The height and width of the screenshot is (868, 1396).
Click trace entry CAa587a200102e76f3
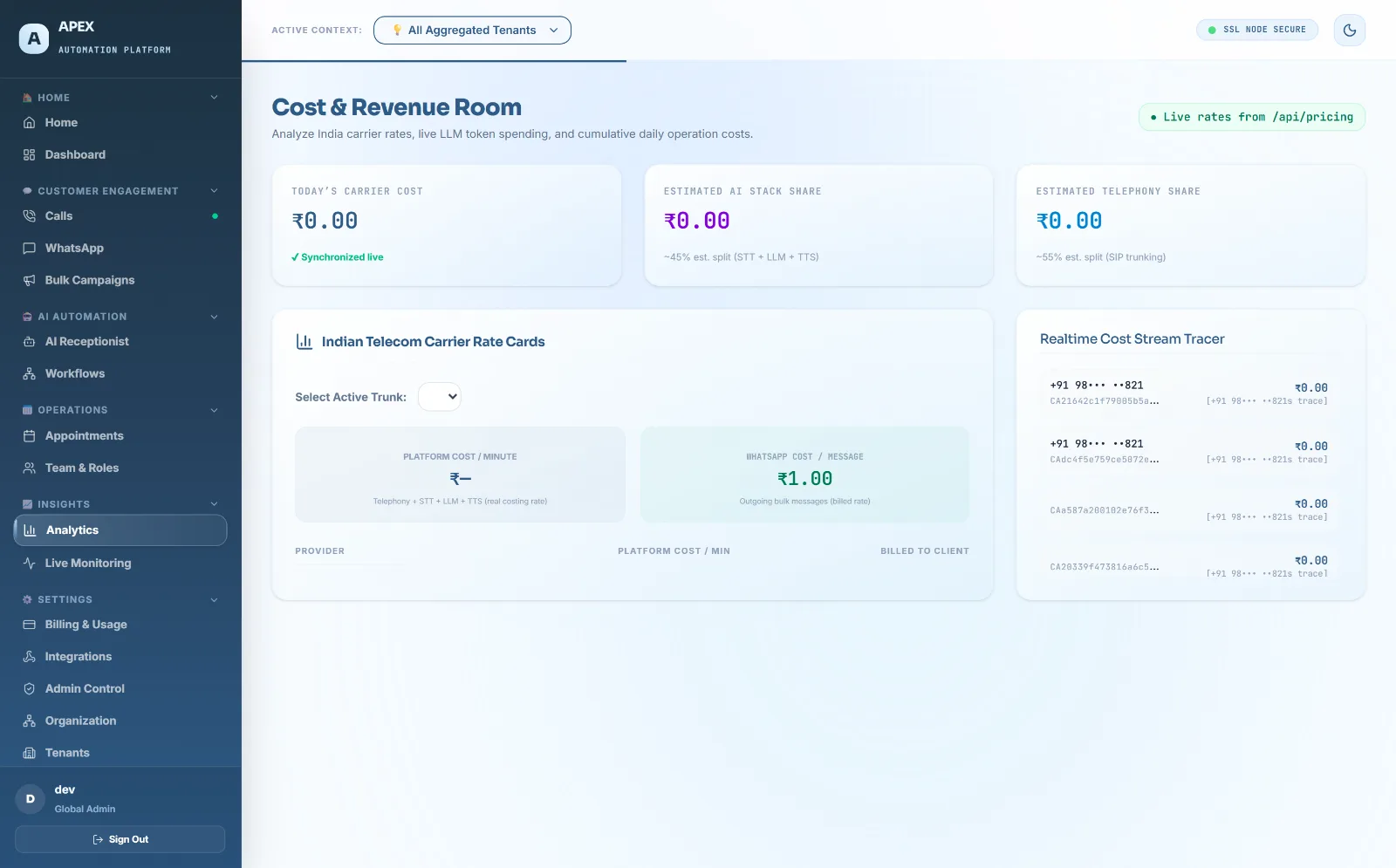1188,509
